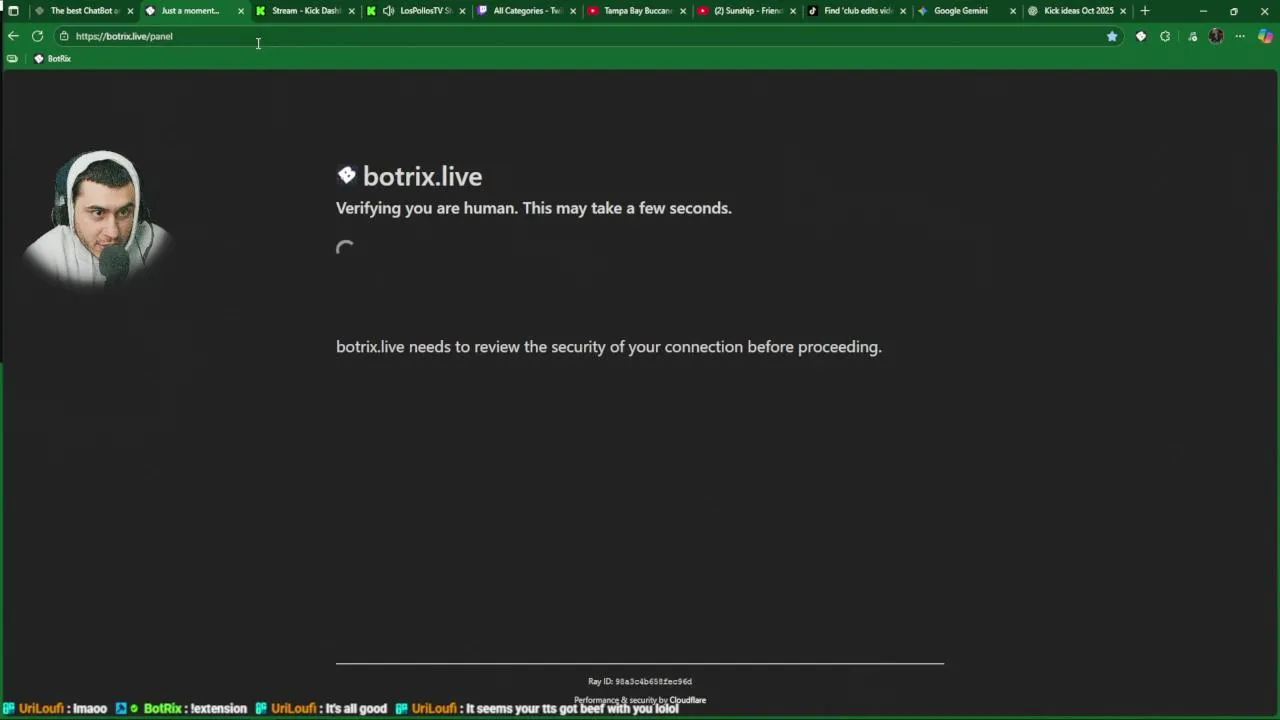Close the LosPollosTV tab
The width and height of the screenshot is (1280, 720).
tap(462, 11)
